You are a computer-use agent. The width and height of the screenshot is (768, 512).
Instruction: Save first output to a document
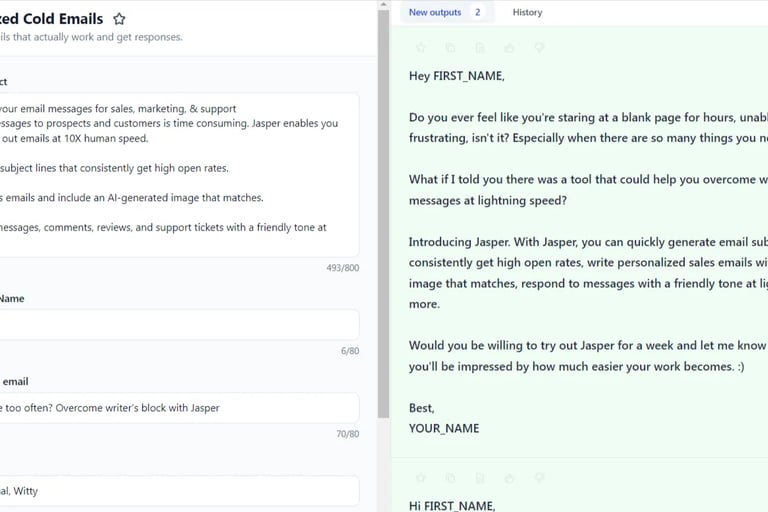coord(480,47)
